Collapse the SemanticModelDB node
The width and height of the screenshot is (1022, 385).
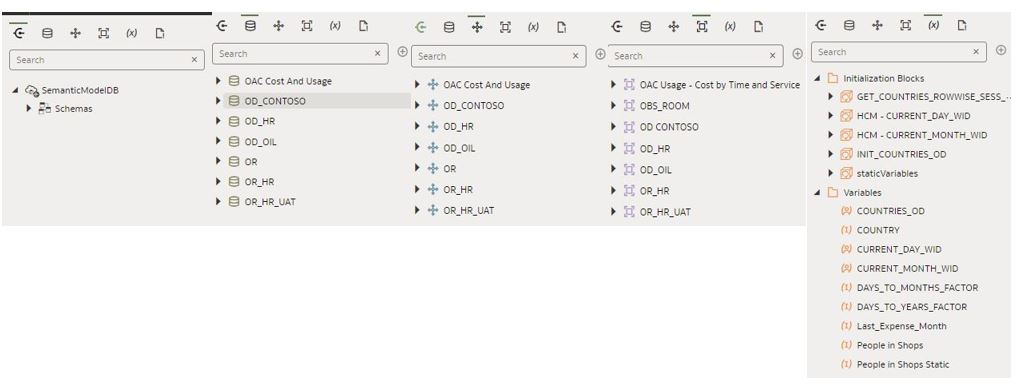(x=16, y=91)
